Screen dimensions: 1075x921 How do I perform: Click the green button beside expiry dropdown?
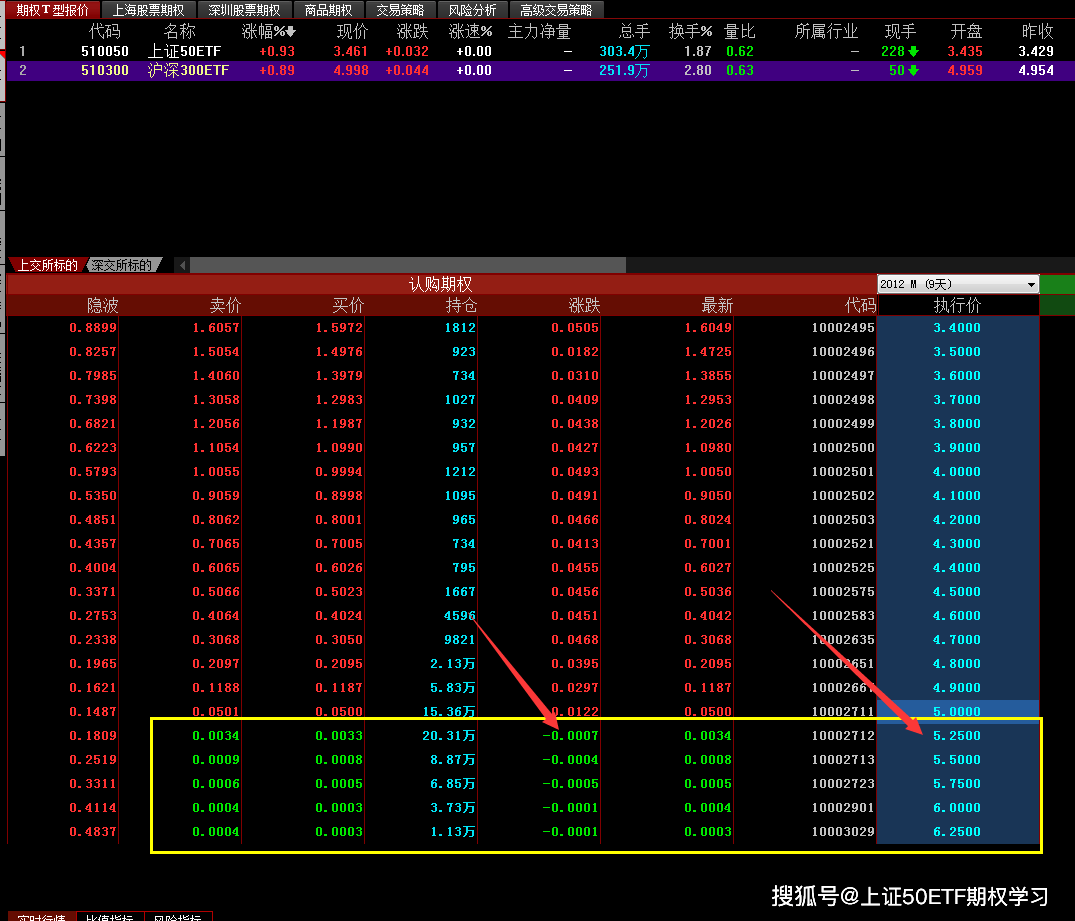[1057, 284]
